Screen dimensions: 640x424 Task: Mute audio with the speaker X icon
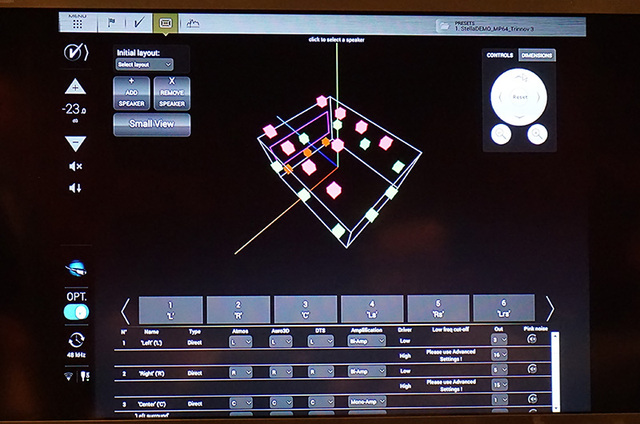click(76, 166)
